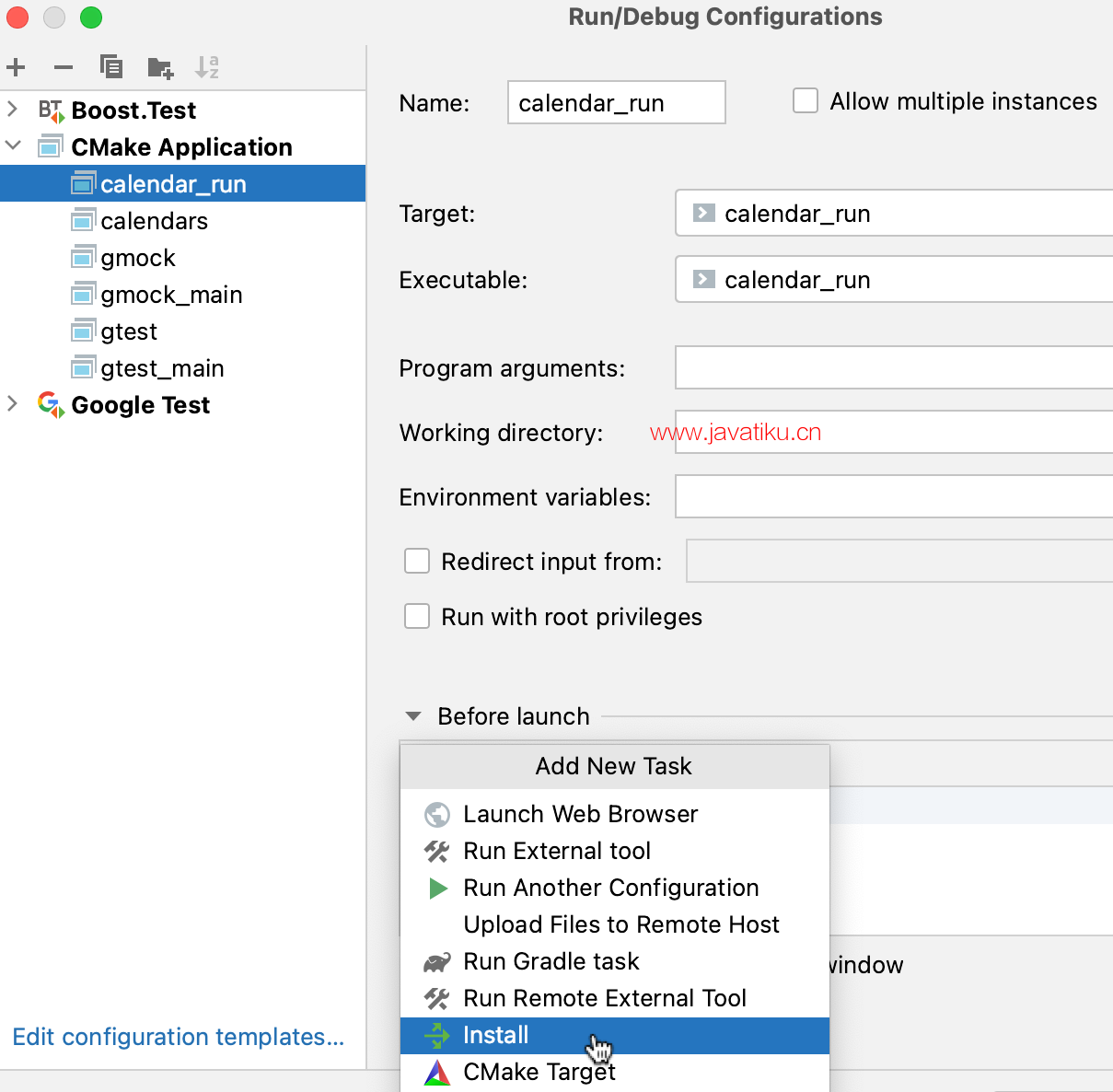Click the Program arguments field

894,367
